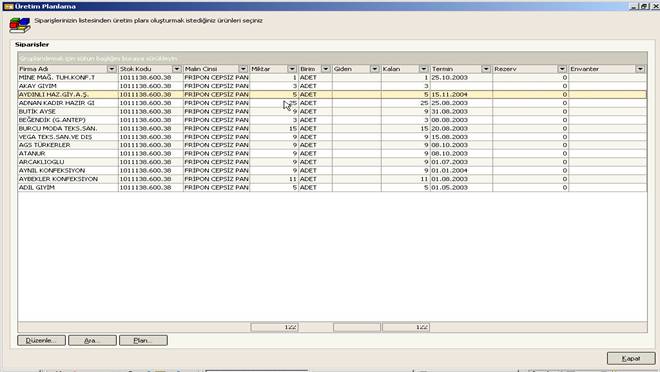The width and height of the screenshot is (660, 372).
Task: Select the VEGA TEKS.SAN.VE DIŞ row
Action: tap(332, 137)
